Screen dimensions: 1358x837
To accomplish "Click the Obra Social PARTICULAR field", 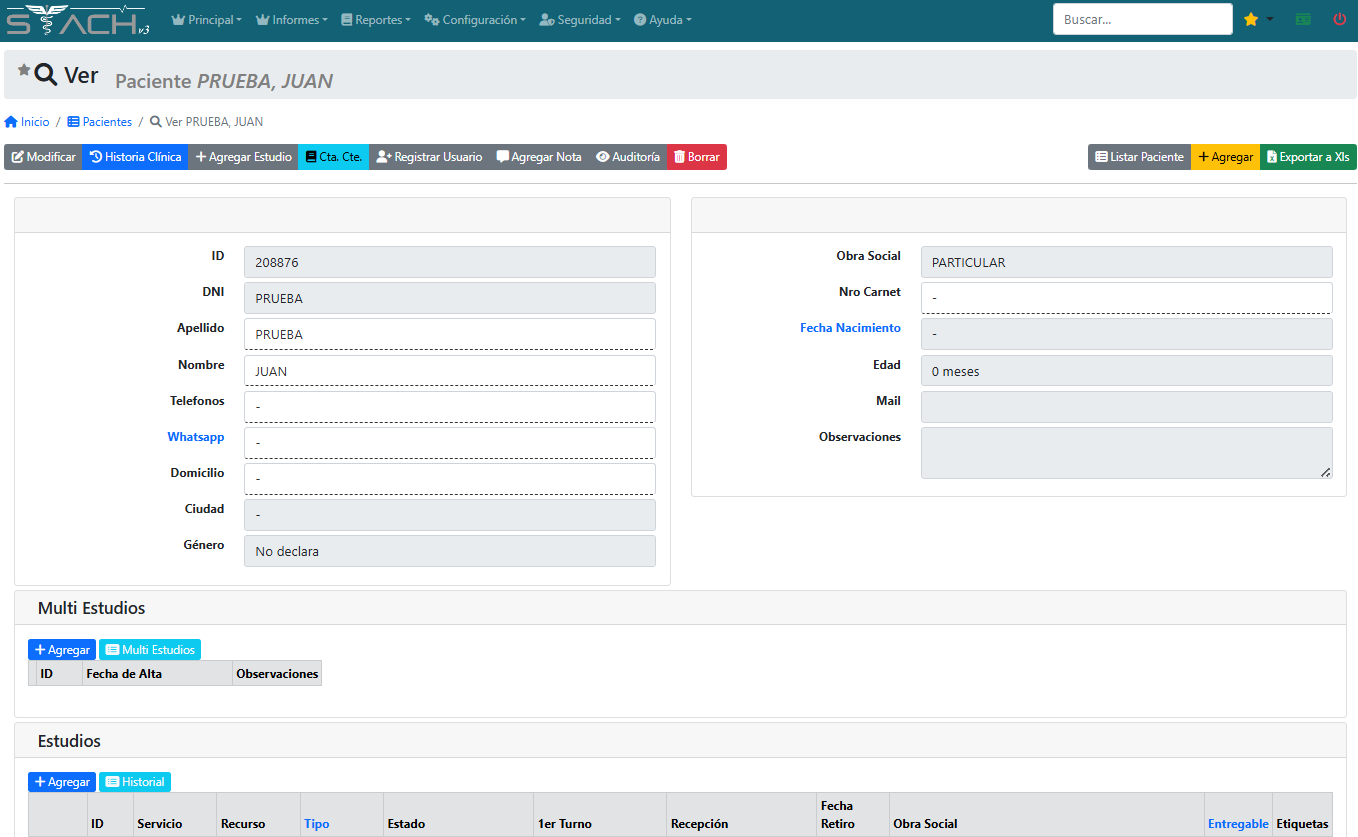I will pos(1126,262).
